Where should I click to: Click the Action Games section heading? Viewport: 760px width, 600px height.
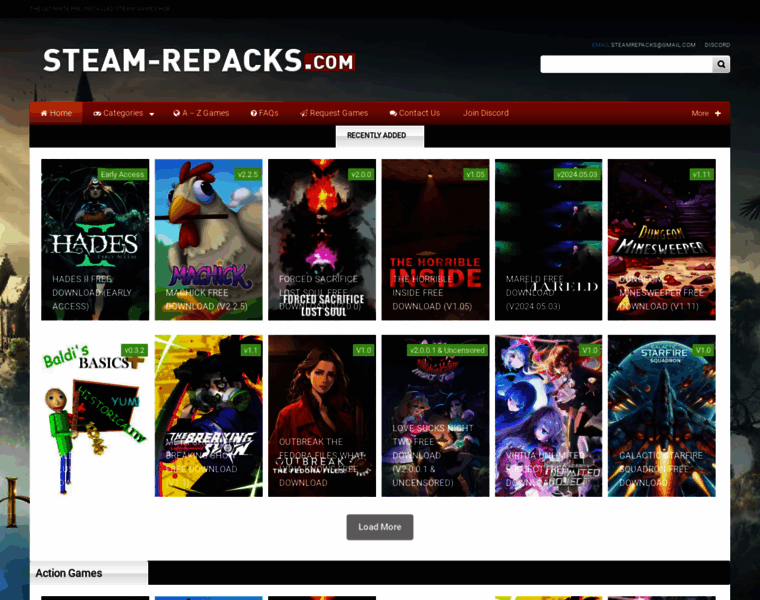click(69, 573)
